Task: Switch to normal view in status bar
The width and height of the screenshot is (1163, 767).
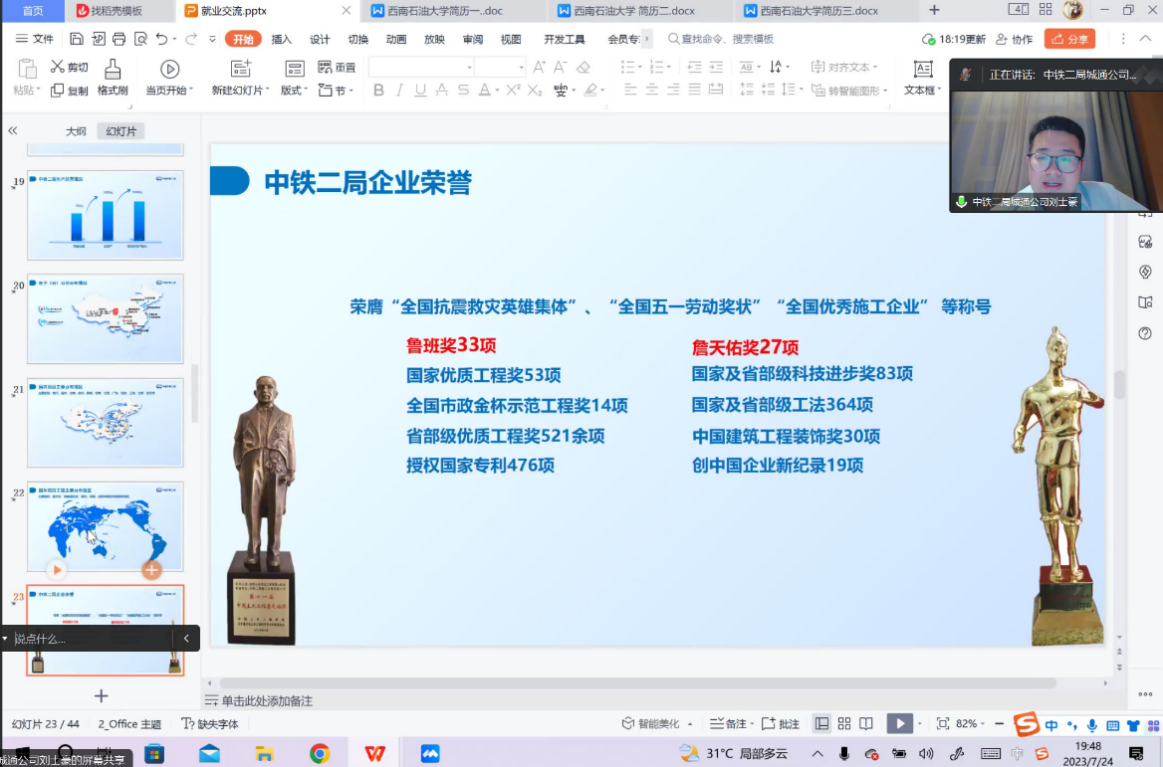Action: point(822,723)
